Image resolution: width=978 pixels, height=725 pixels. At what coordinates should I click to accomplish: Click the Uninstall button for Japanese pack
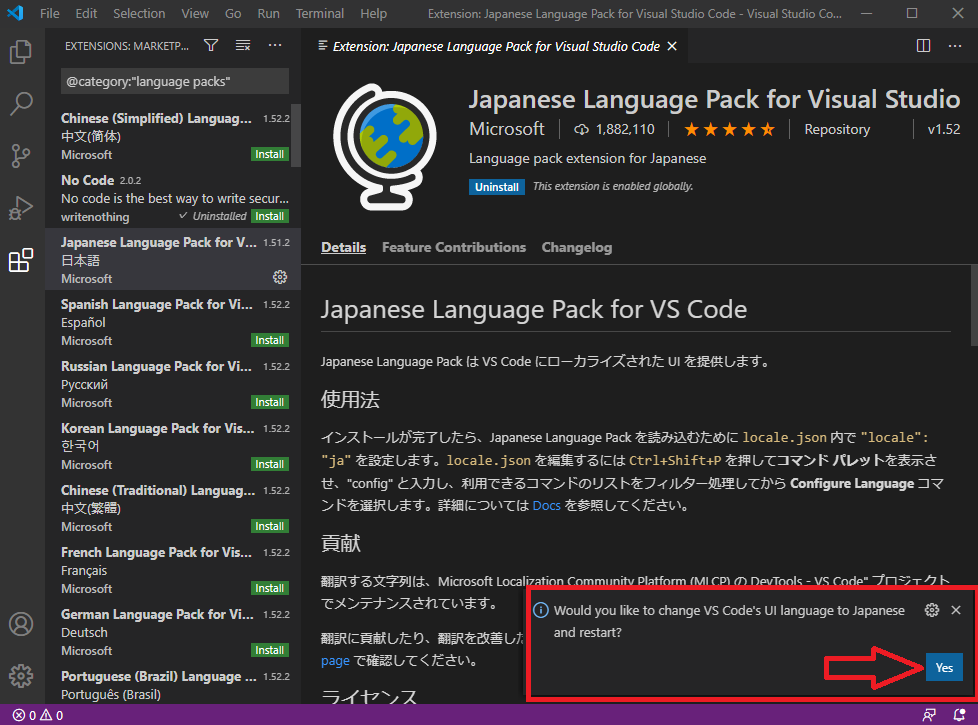(496, 187)
